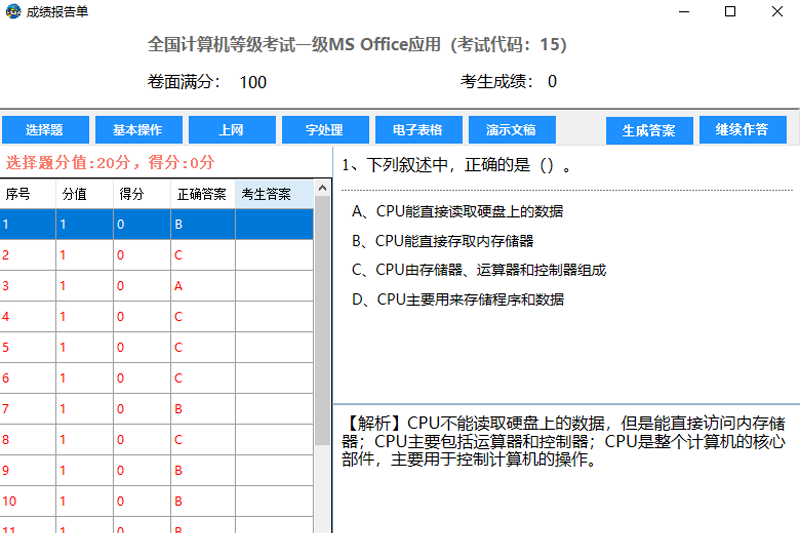
Task: Switch to the 字处理 section
Action: click(x=325, y=130)
